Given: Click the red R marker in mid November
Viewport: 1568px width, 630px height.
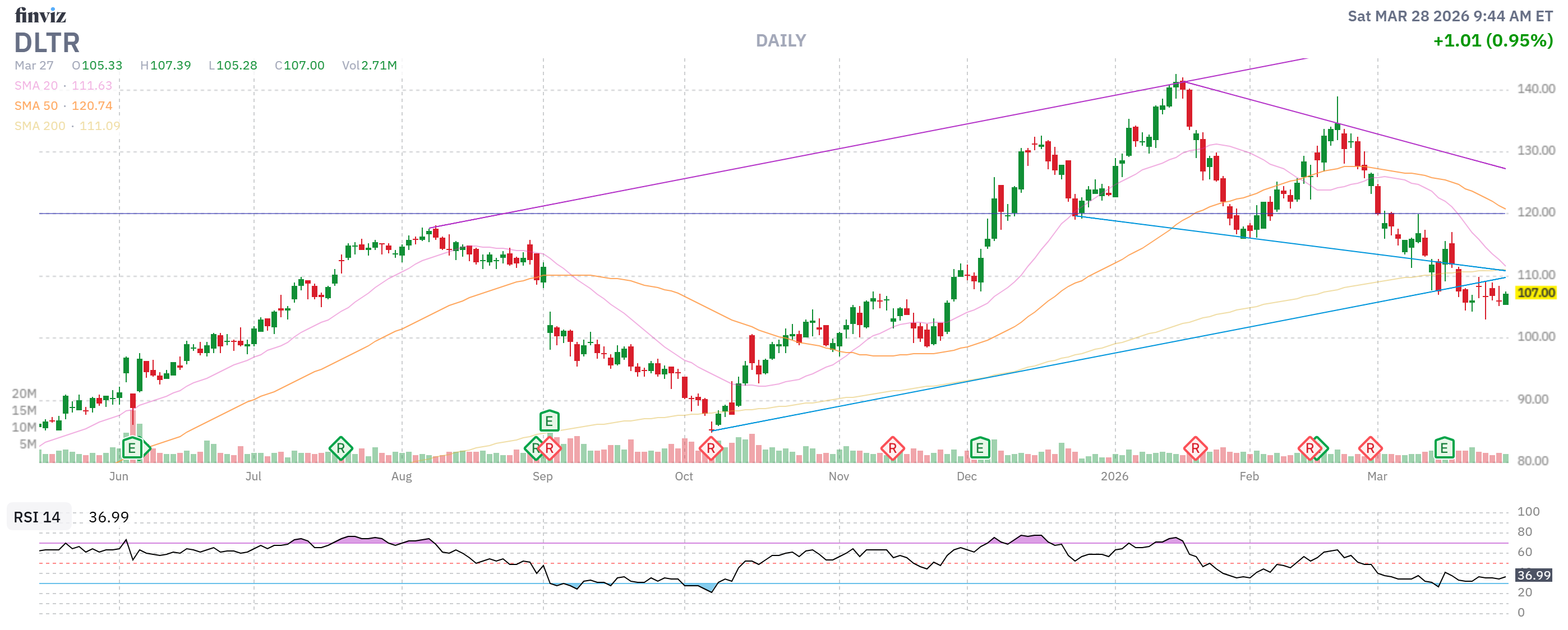Looking at the screenshot, I should [x=892, y=449].
